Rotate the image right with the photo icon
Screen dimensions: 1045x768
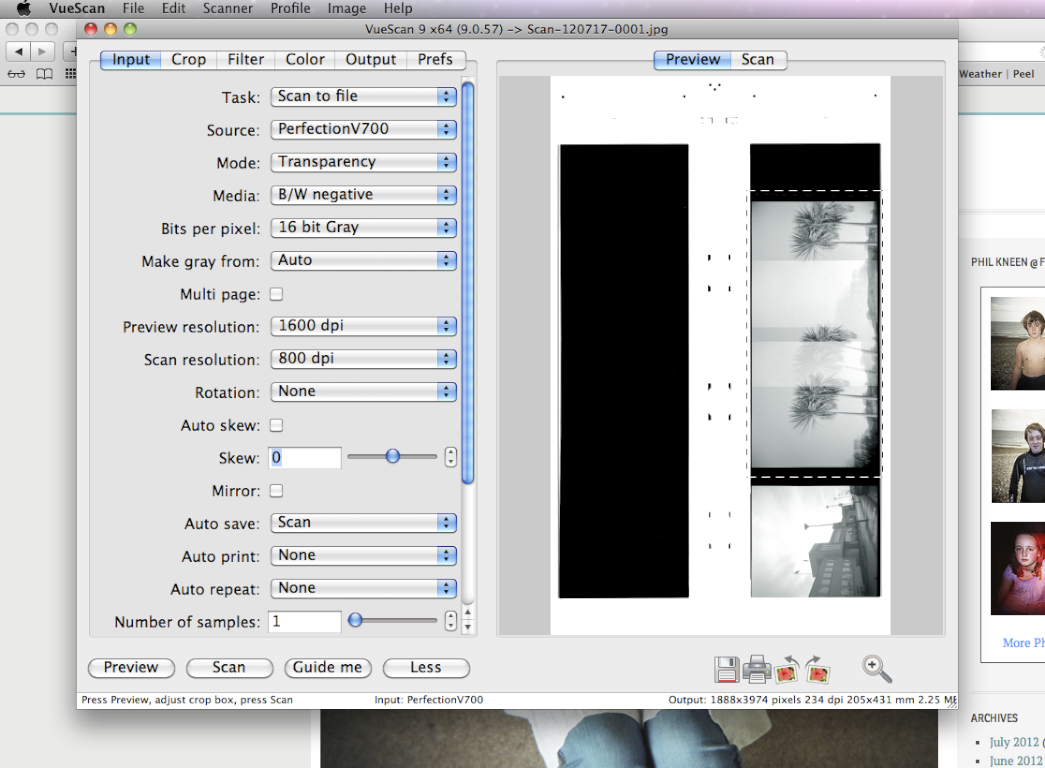click(x=818, y=669)
